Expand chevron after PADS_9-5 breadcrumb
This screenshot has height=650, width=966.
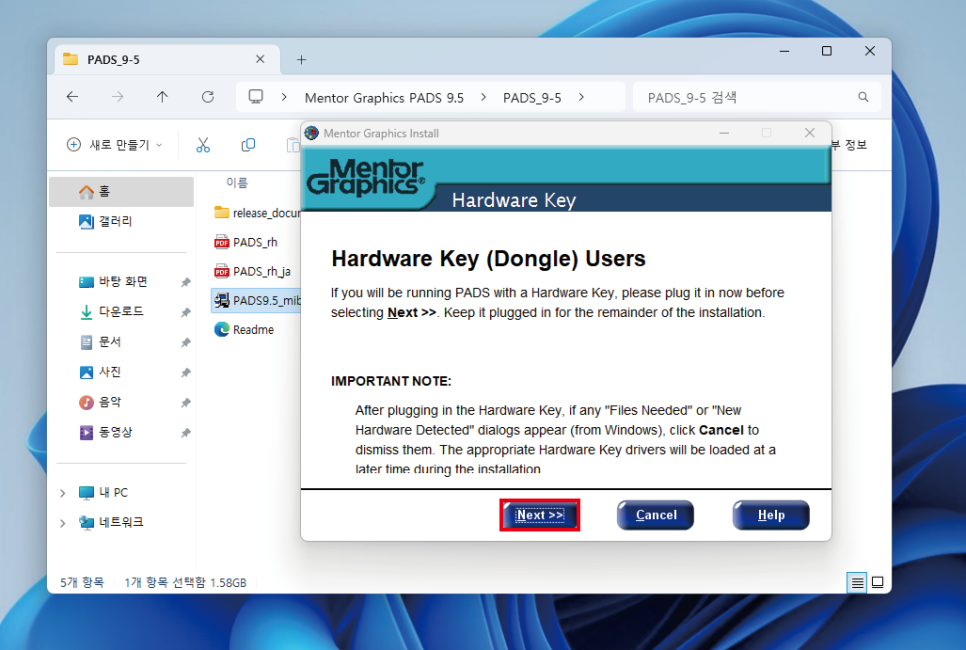click(x=581, y=97)
